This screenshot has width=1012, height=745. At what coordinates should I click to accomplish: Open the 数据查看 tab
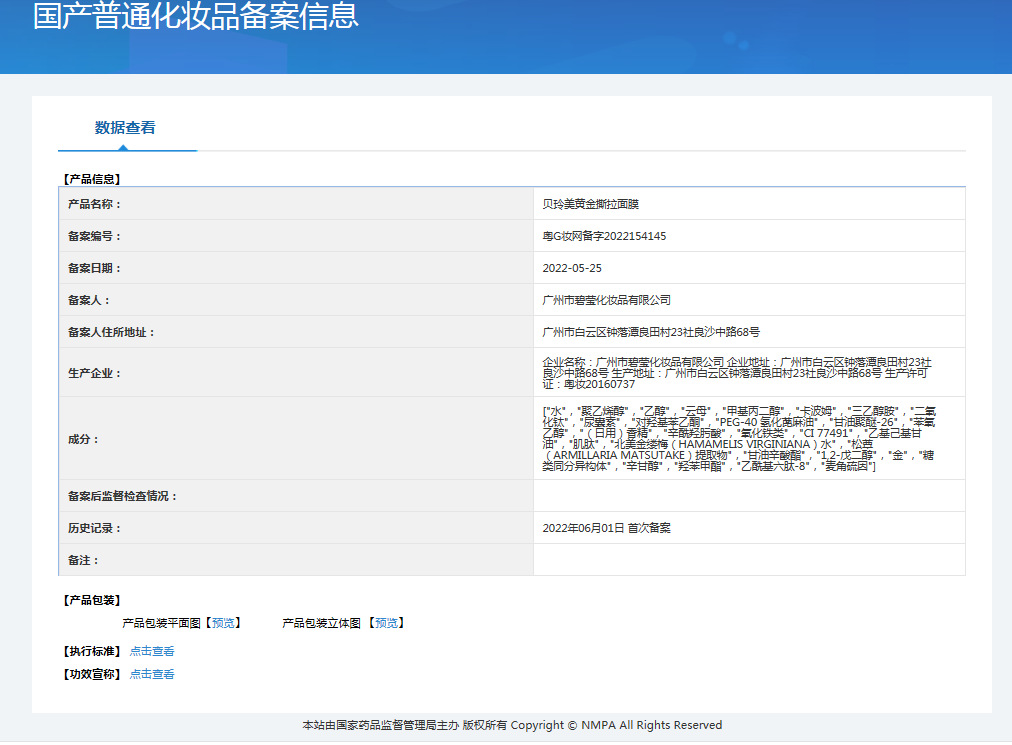click(x=125, y=128)
